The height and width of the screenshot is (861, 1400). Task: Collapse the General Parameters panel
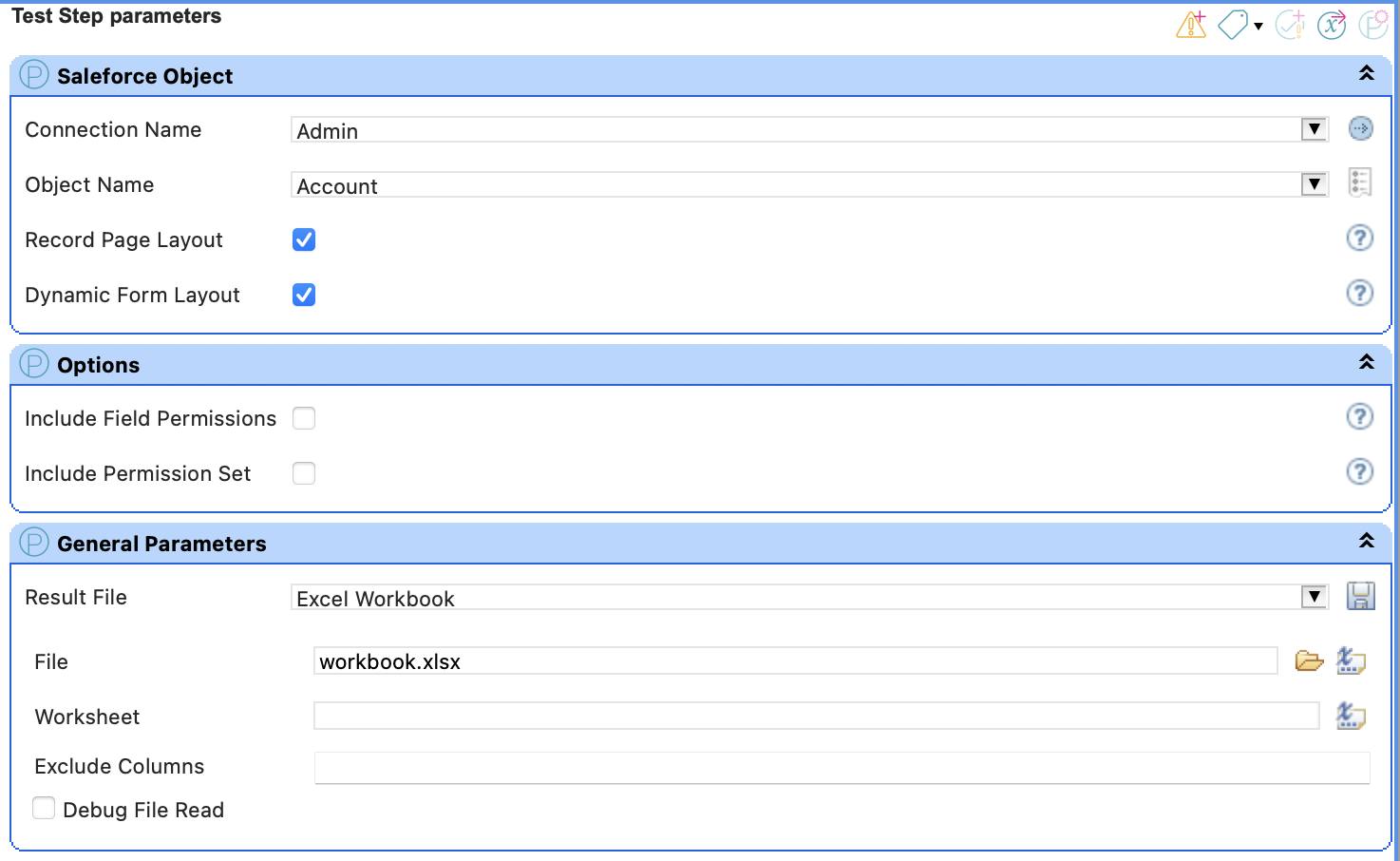[x=1367, y=540]
